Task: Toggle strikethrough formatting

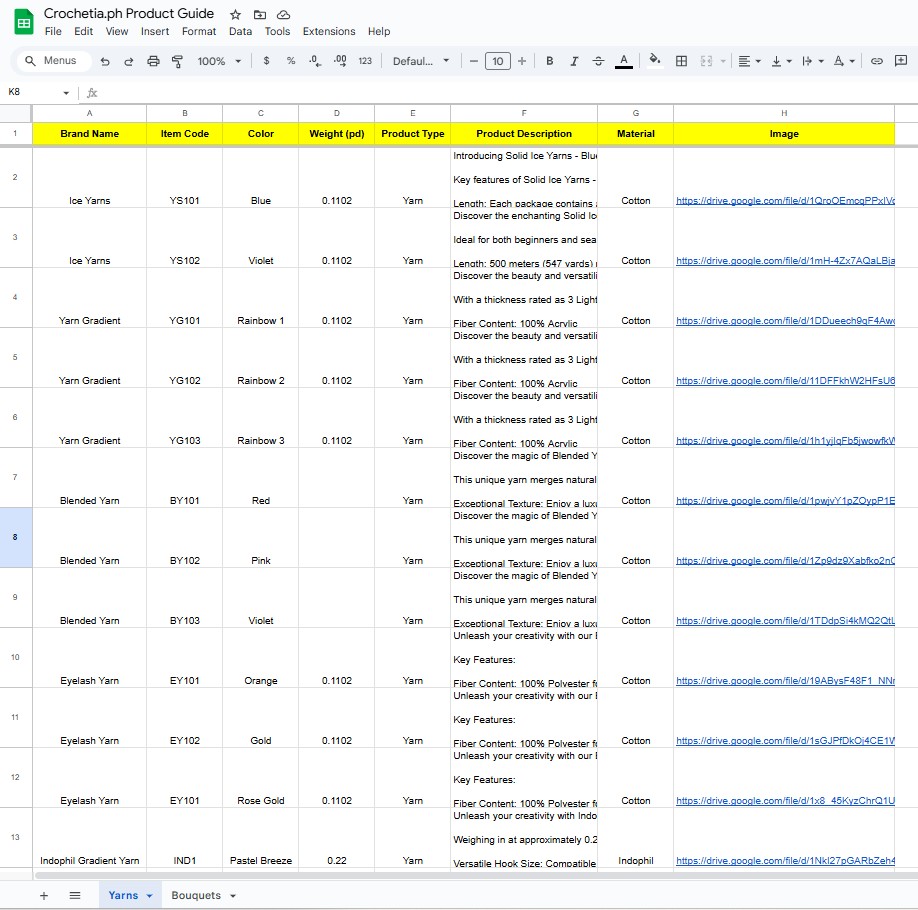Action: click(x=598, y=60)
